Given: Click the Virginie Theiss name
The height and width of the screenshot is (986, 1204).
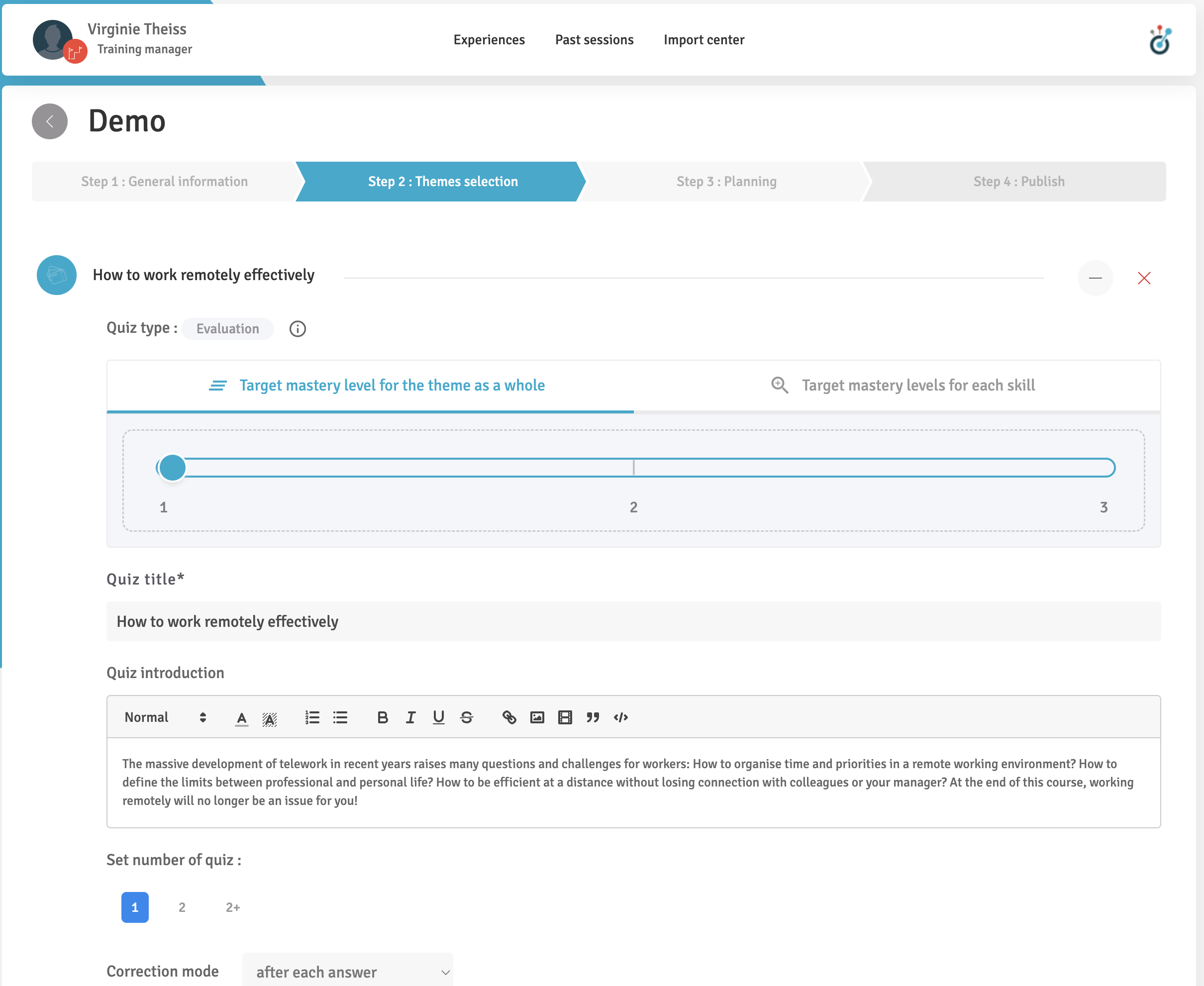Looking at the screenshot, I should click(x=137, y=29).
